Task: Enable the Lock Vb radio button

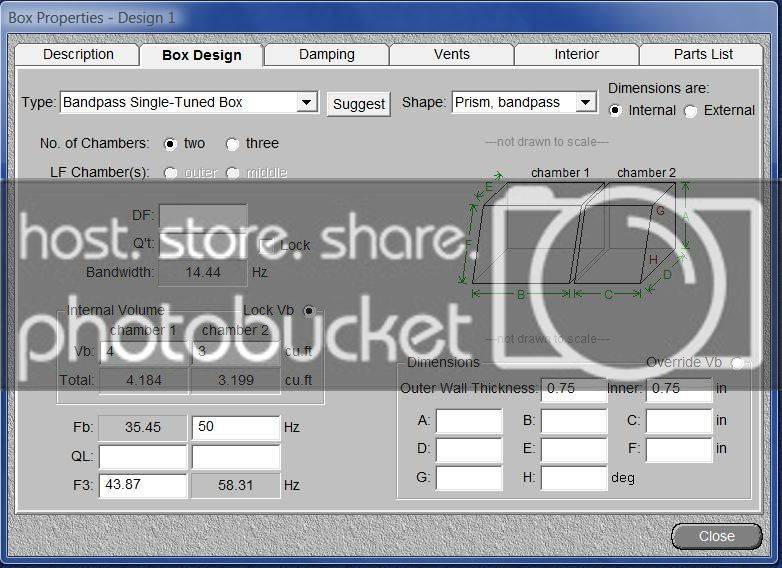Action: pyautogui.click(x=309, y=311)
